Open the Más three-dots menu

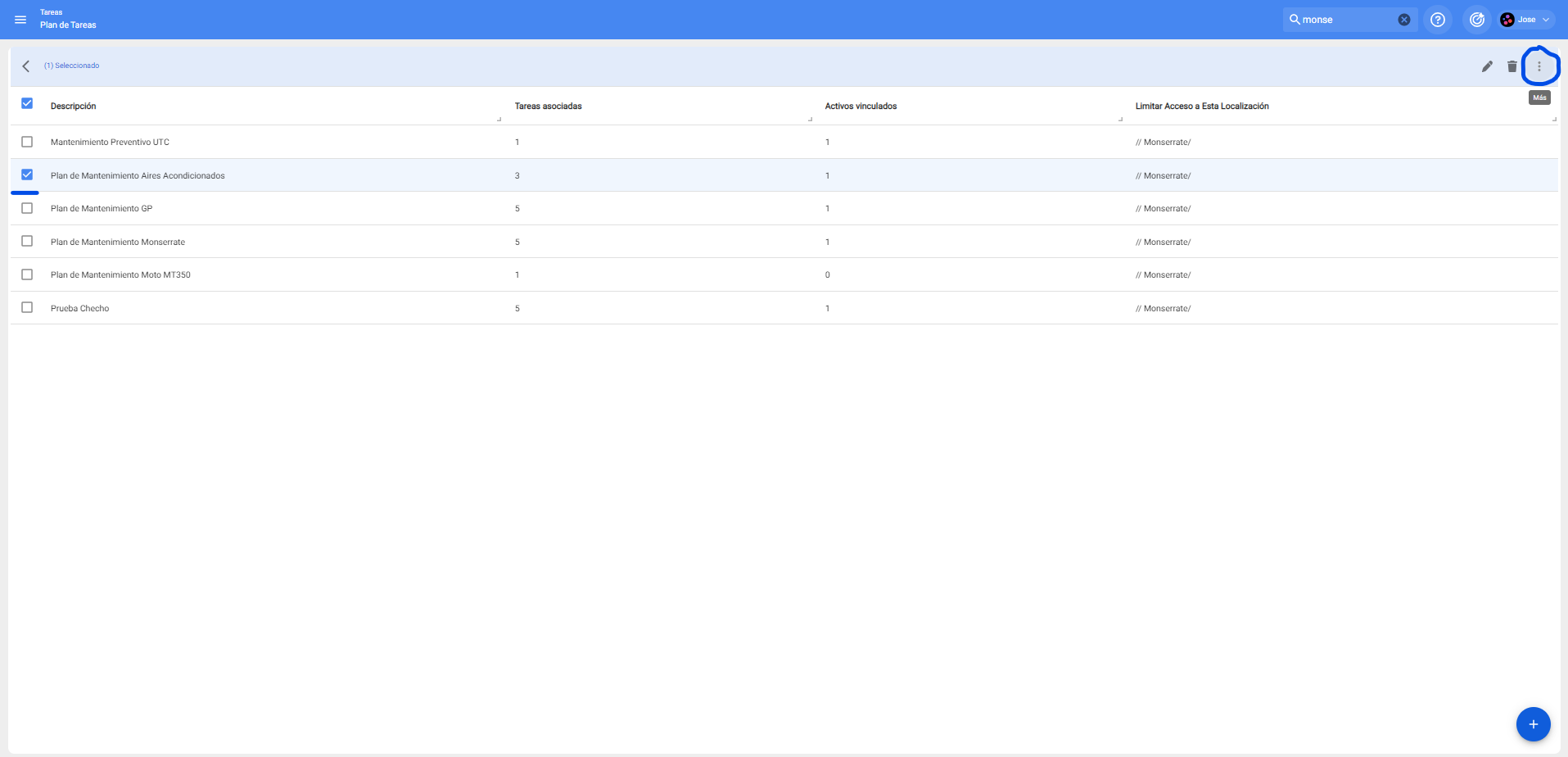click(1539, 66)
